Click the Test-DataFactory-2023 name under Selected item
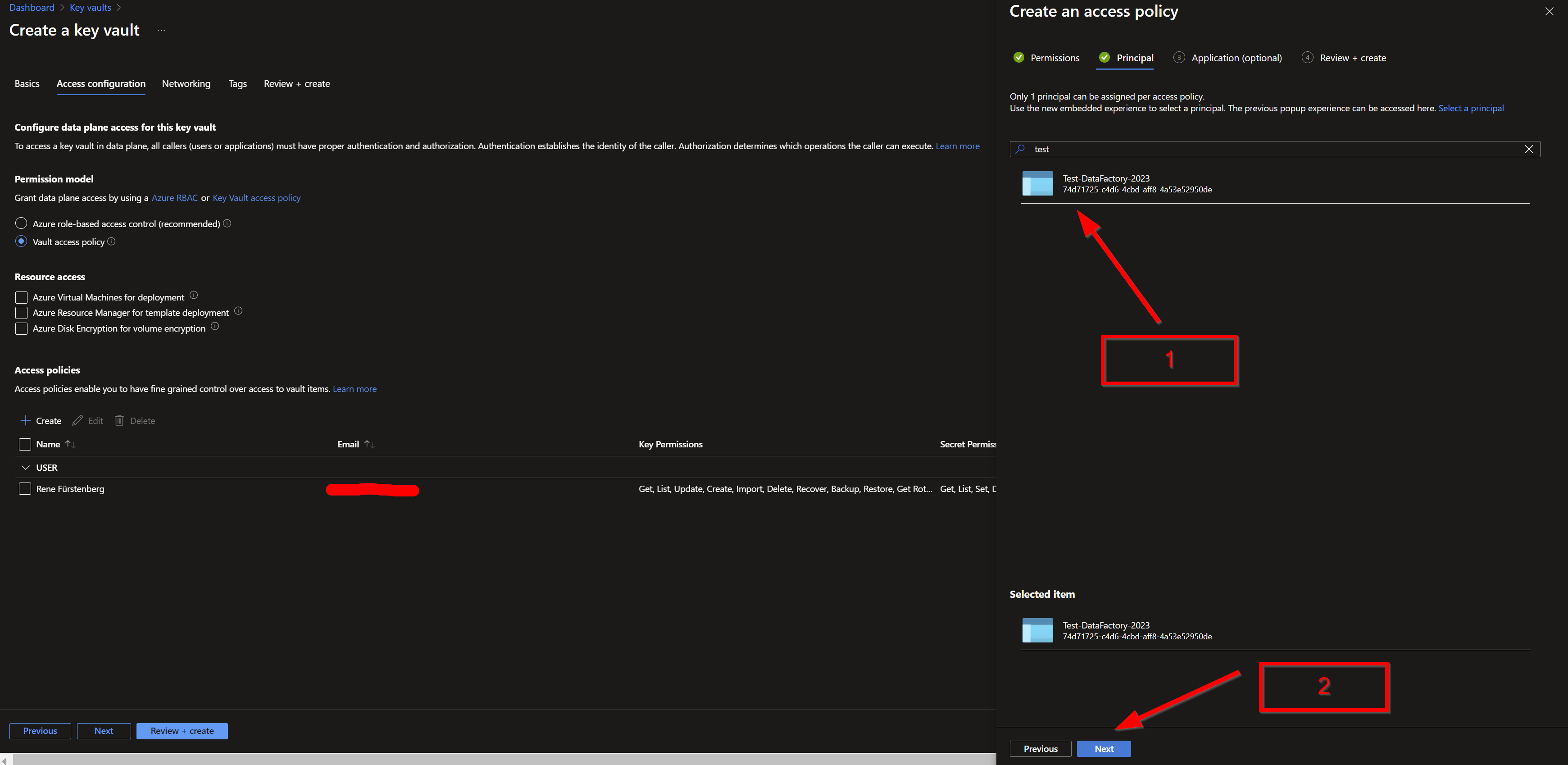 1106,625
